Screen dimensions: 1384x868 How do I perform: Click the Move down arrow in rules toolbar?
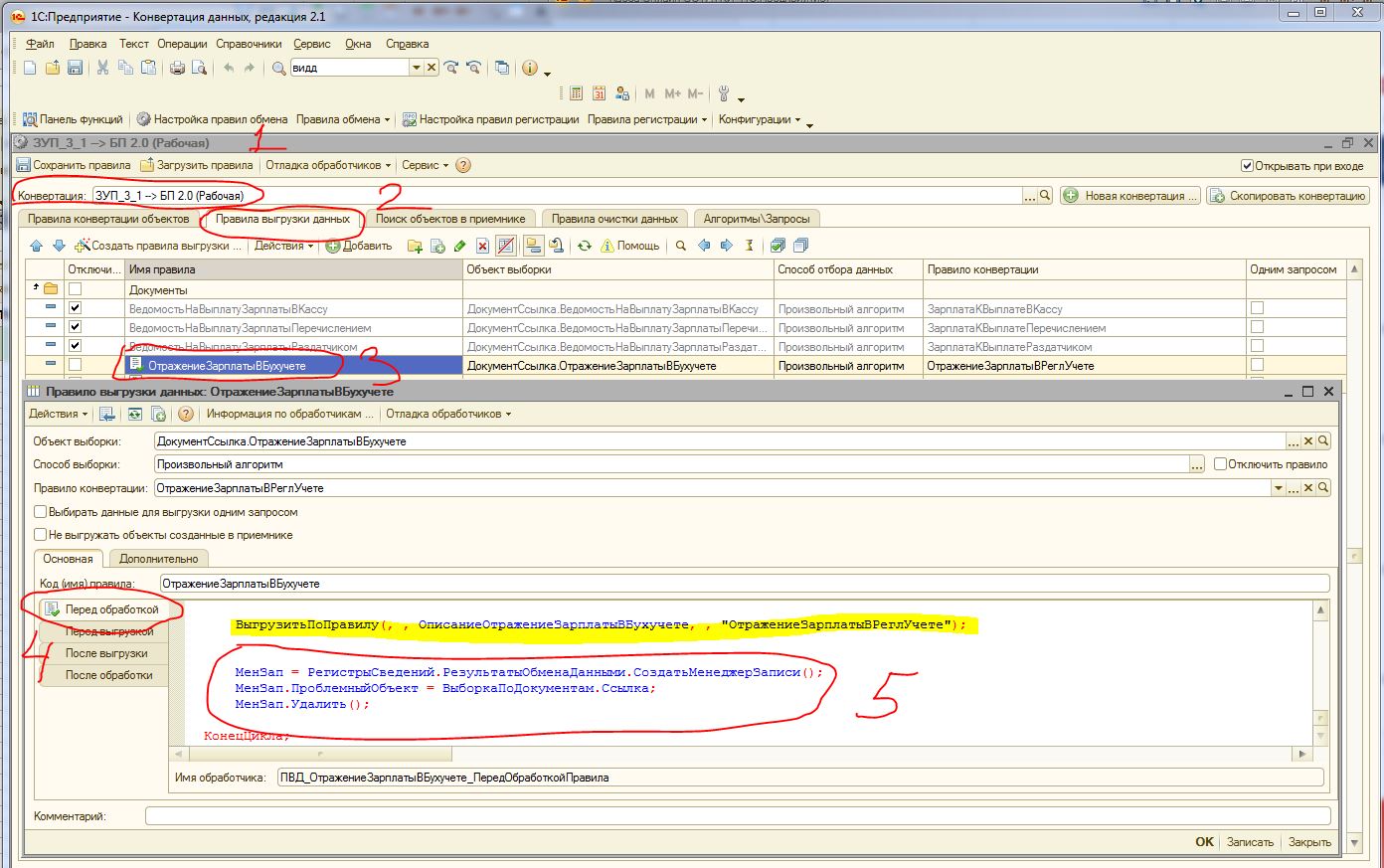point(58,246)
